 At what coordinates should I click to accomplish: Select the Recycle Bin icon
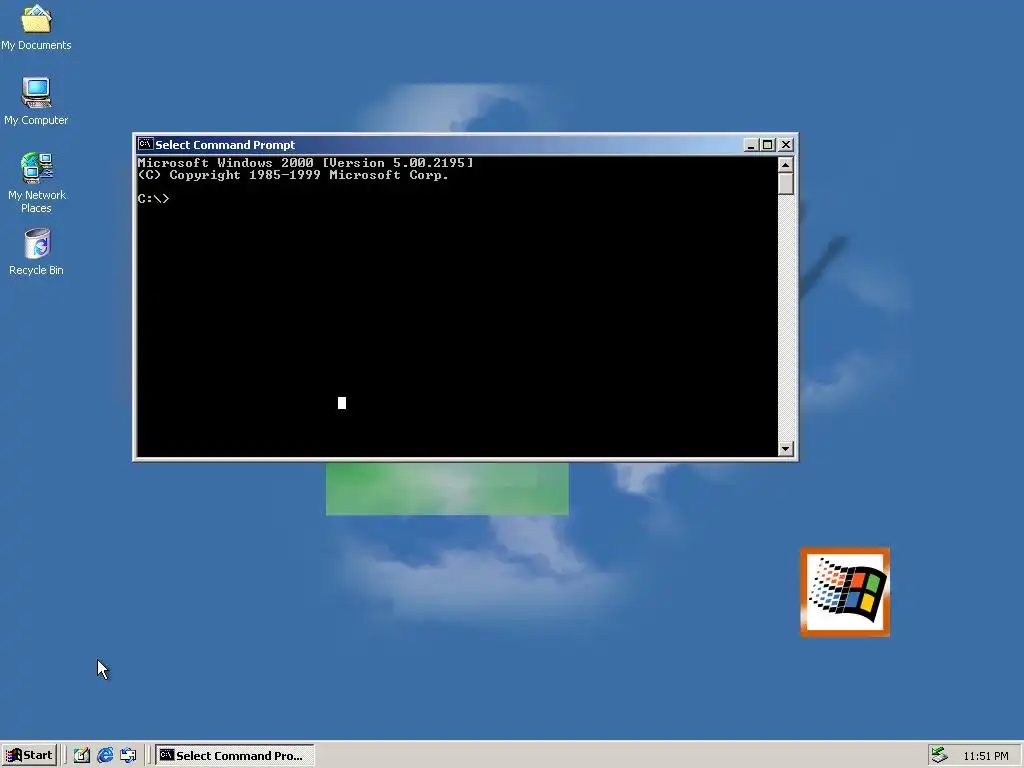[x=36, y=252]
